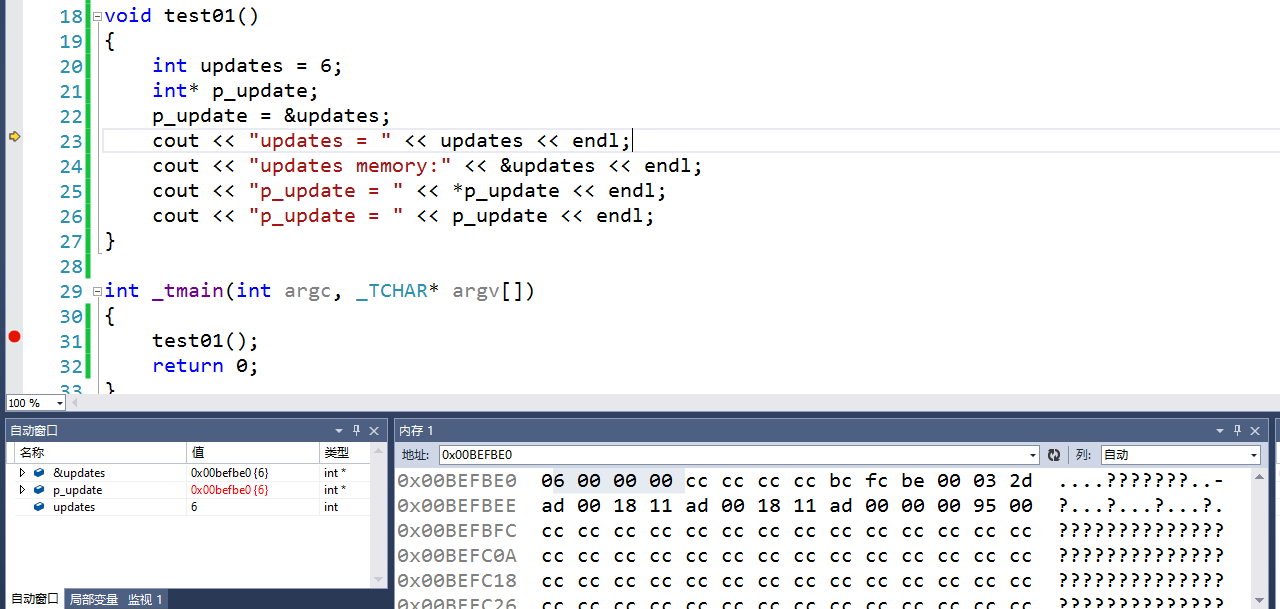Viewport: 1280px width, 609px height.
Task: Close the 内存 1 panel
Action: click(x=1255, y=431)
